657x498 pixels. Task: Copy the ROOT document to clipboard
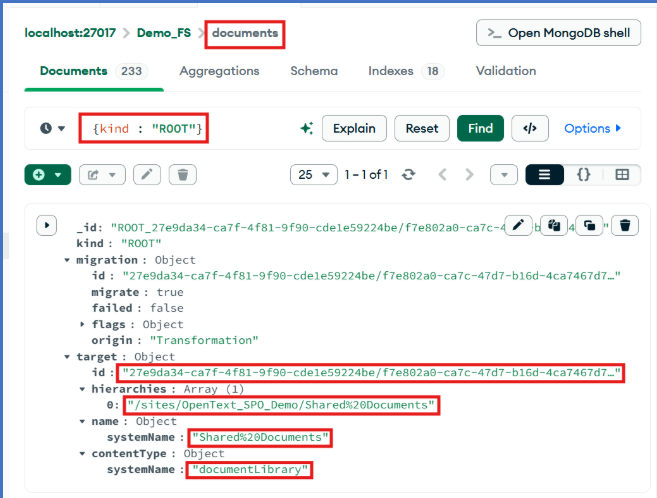click(554, 225)
